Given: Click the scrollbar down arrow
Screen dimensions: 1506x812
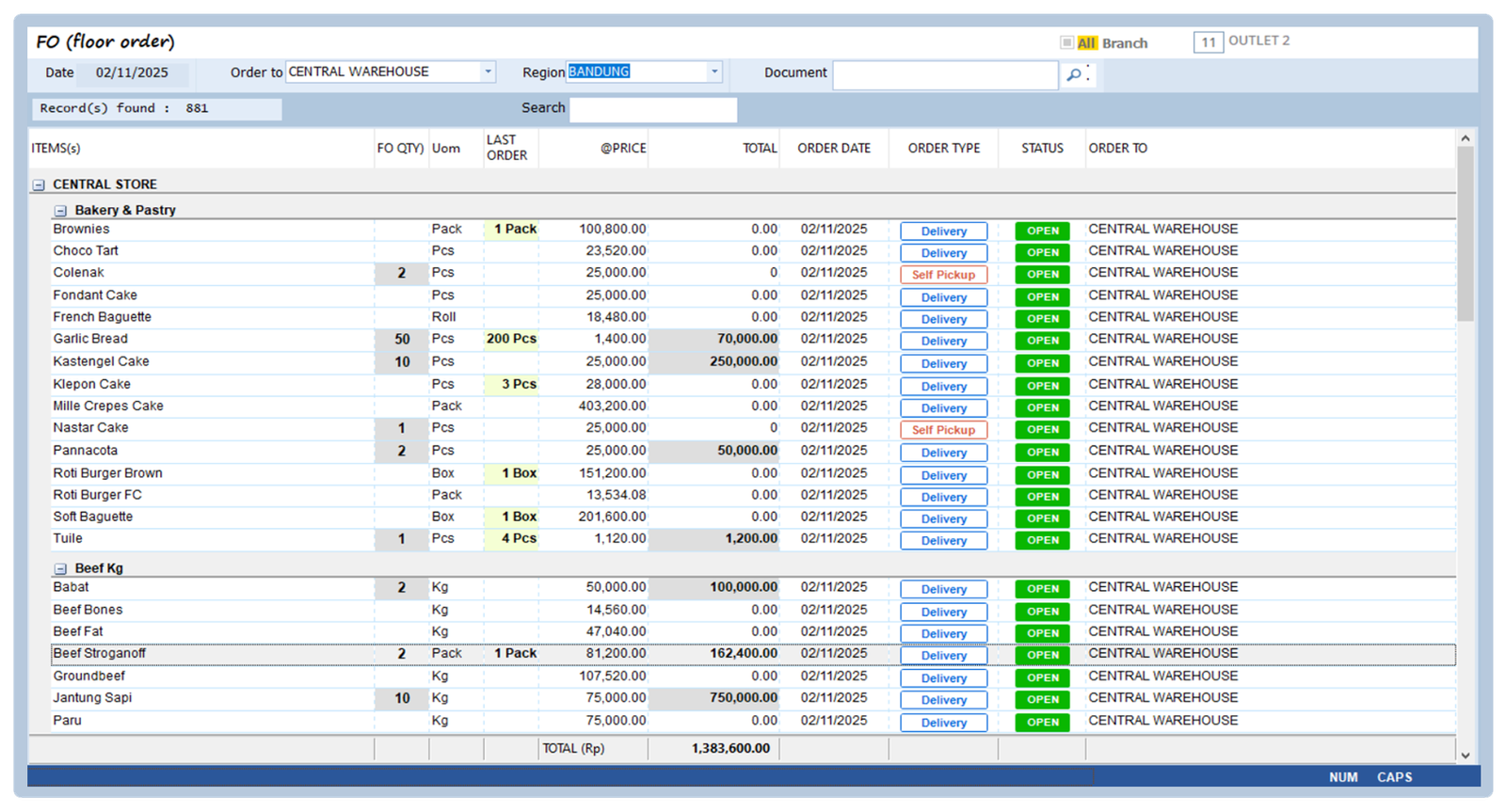Looking at the screenshot, I should point(1465,755).
